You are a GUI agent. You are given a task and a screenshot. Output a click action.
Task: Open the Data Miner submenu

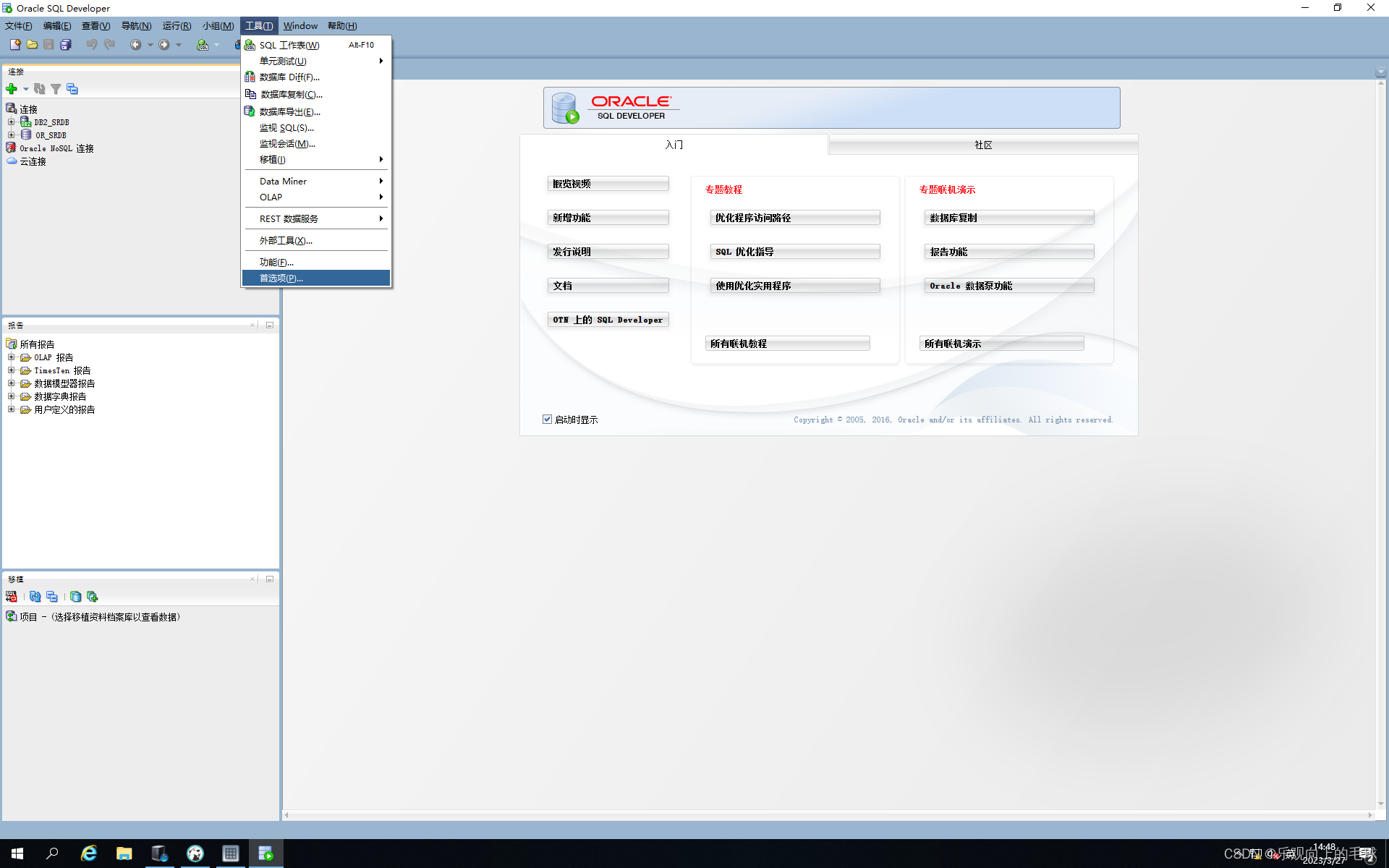316,181
